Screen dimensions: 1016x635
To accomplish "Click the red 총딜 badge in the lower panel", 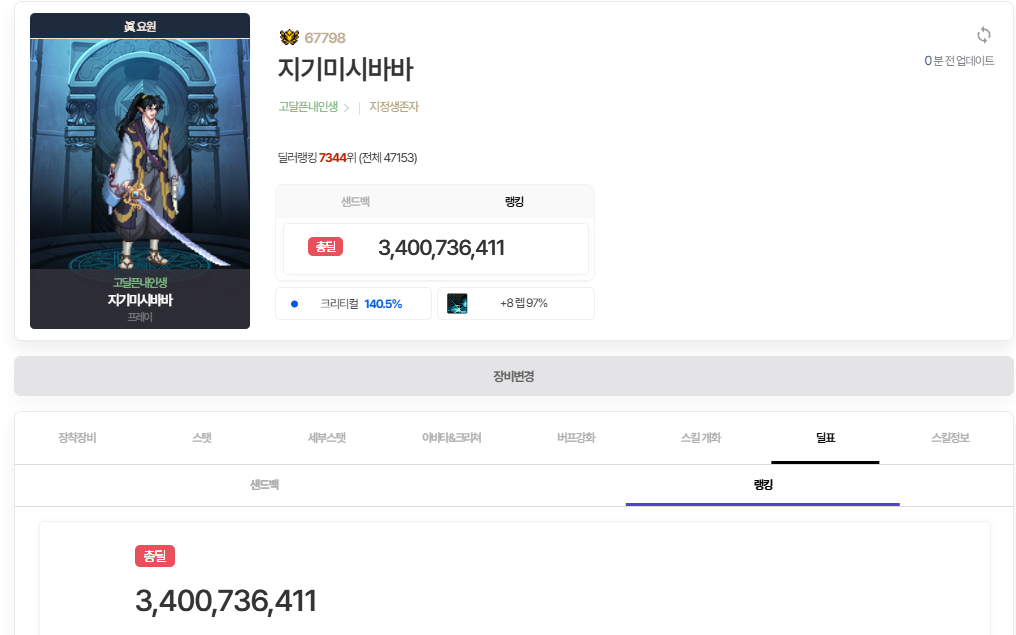I will pos(155,556).
